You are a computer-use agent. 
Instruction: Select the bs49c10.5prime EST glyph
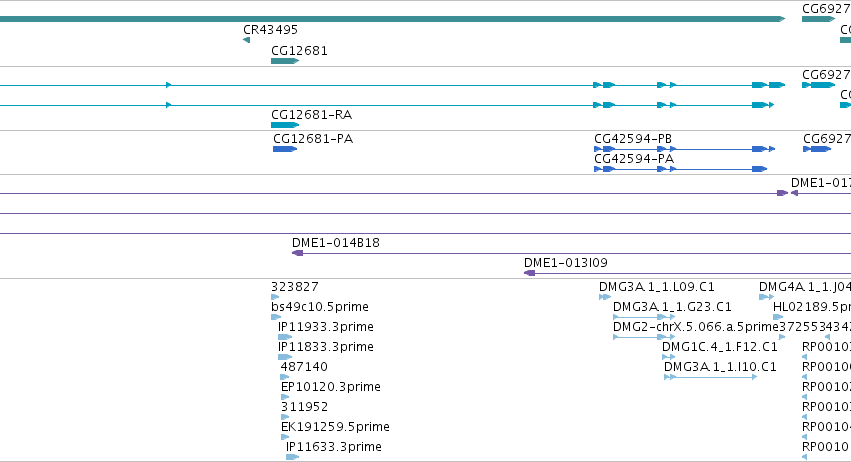(276, 317)
